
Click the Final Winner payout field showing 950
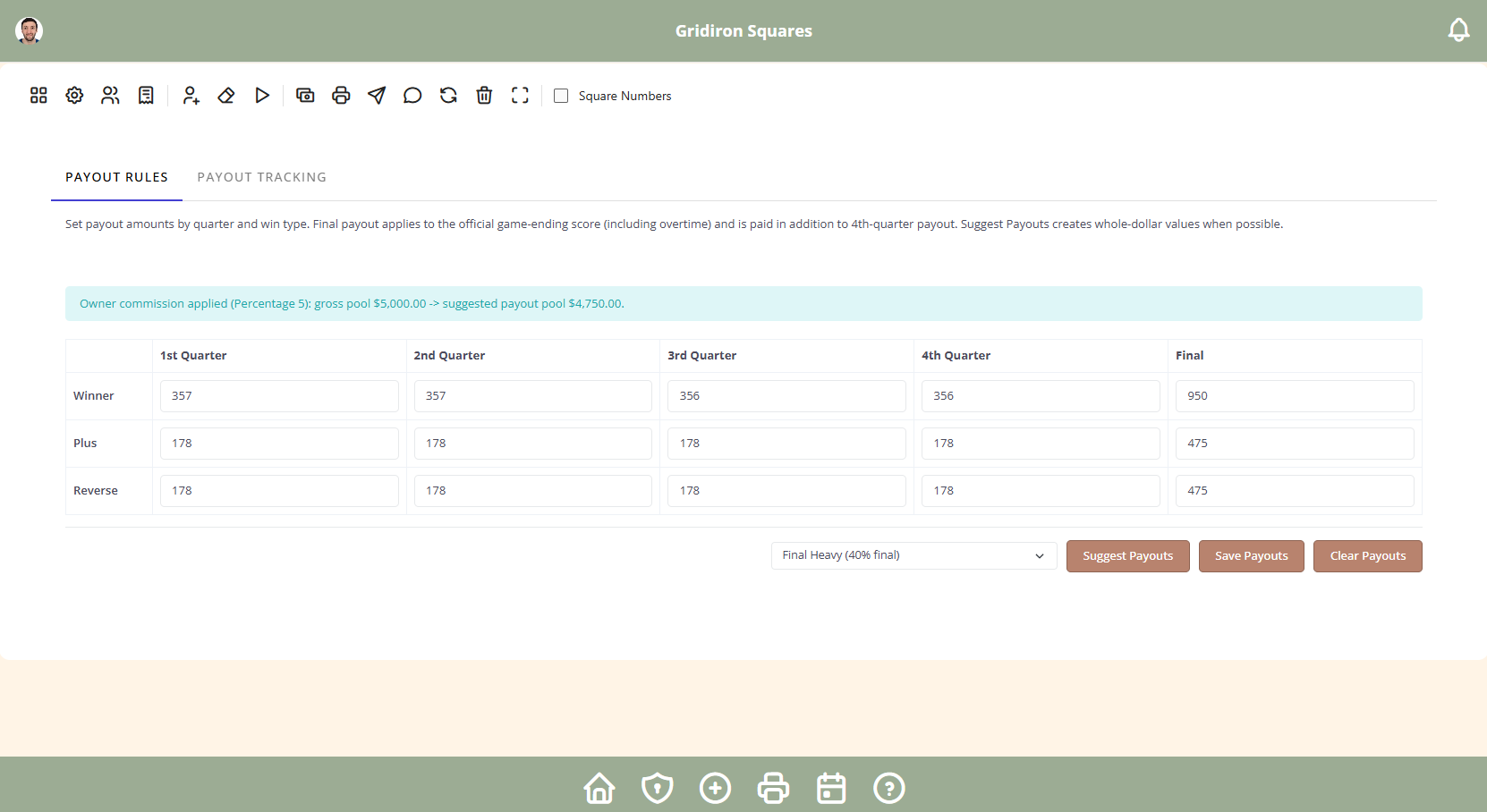[1294, 396]
